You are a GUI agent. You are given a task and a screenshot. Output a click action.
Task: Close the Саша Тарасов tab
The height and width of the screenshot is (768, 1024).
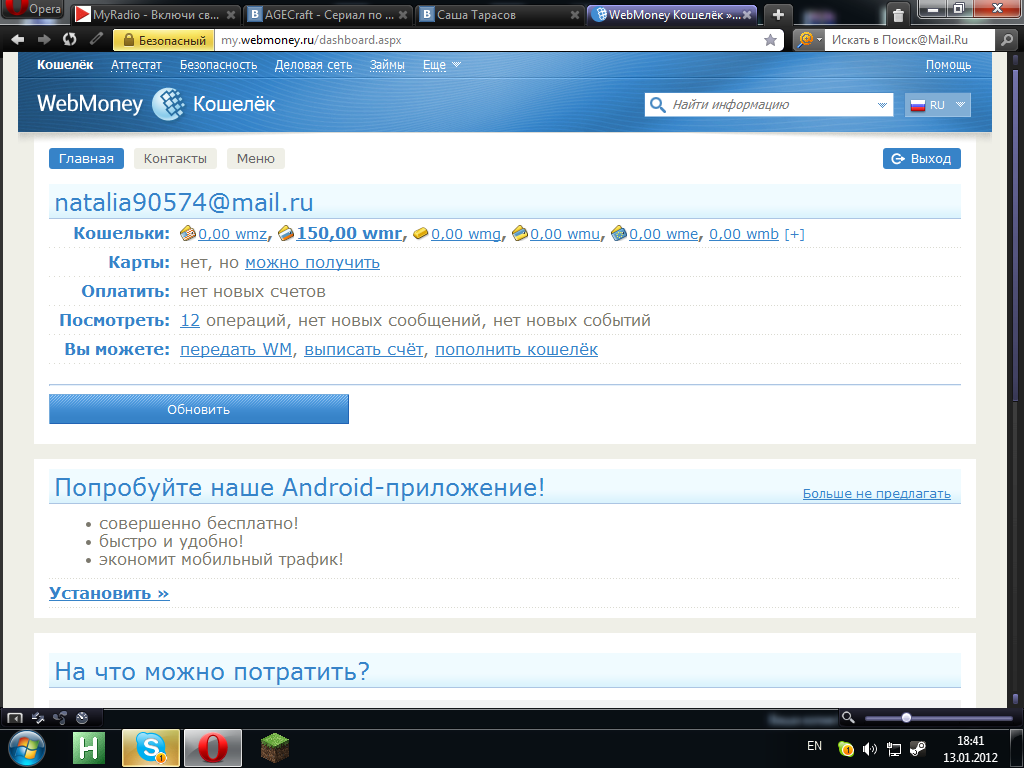575,14
